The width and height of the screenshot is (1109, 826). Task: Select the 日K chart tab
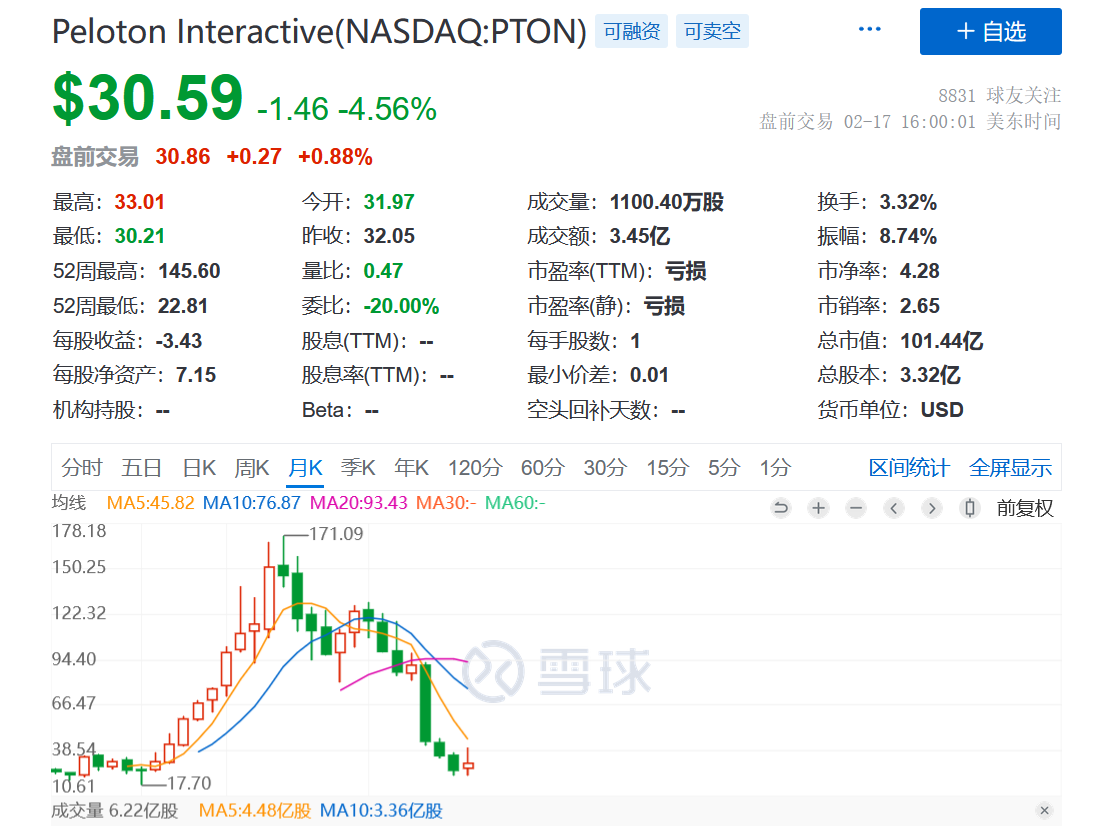click(199, 467)
